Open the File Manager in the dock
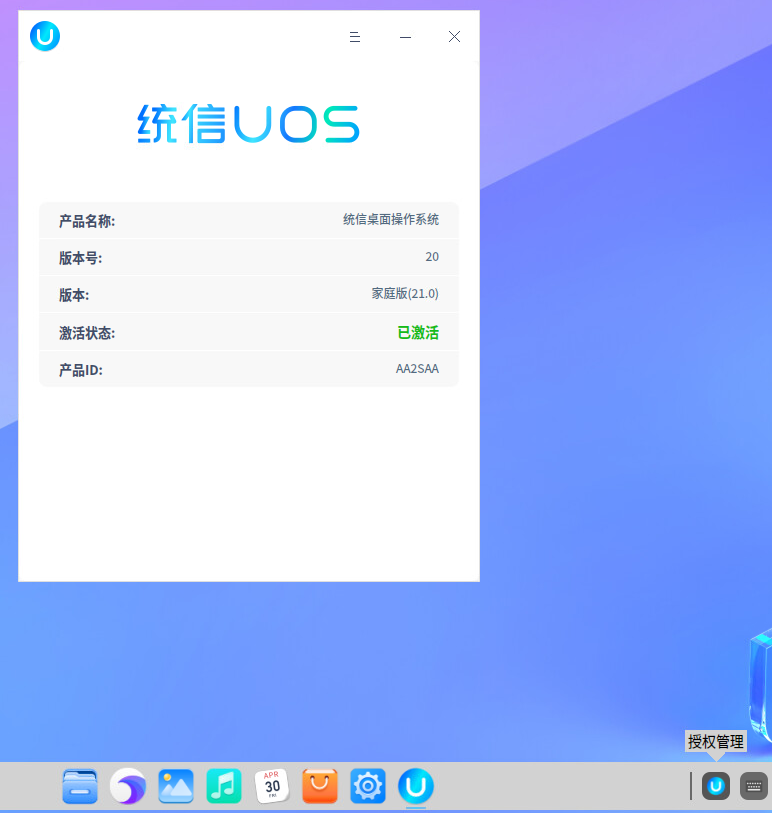Image resolution: width=772 pixels, height=813 pixels. [80, 786]
